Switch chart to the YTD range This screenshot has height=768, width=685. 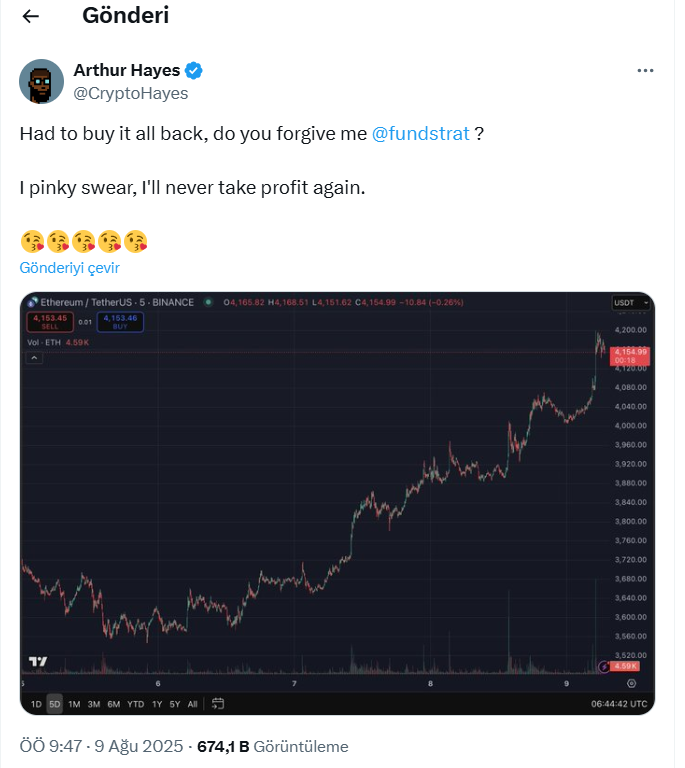135,704
